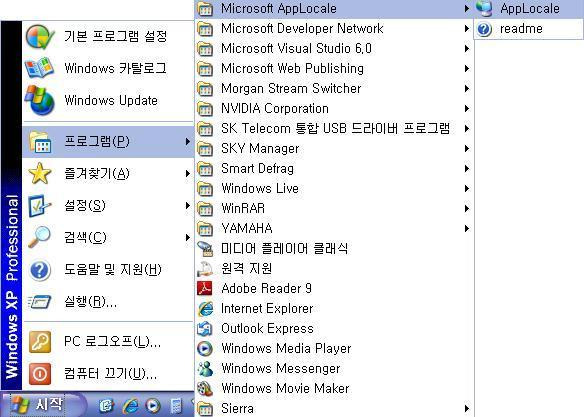Viewport: 584px width, 417px height.
Task: Click the Windows Update globe icon
Action: click(39, 100)
